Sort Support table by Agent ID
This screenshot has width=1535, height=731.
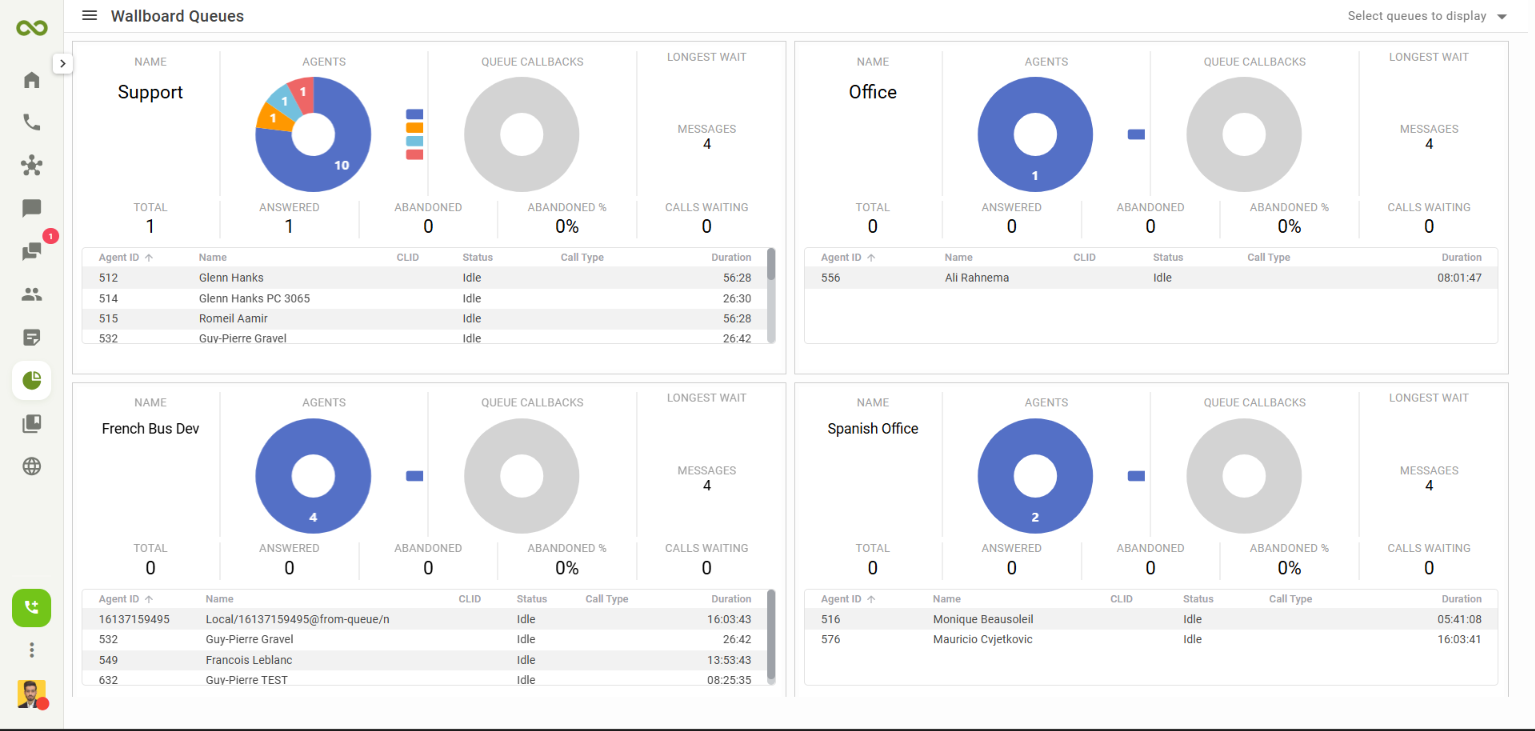click(126, 258)
